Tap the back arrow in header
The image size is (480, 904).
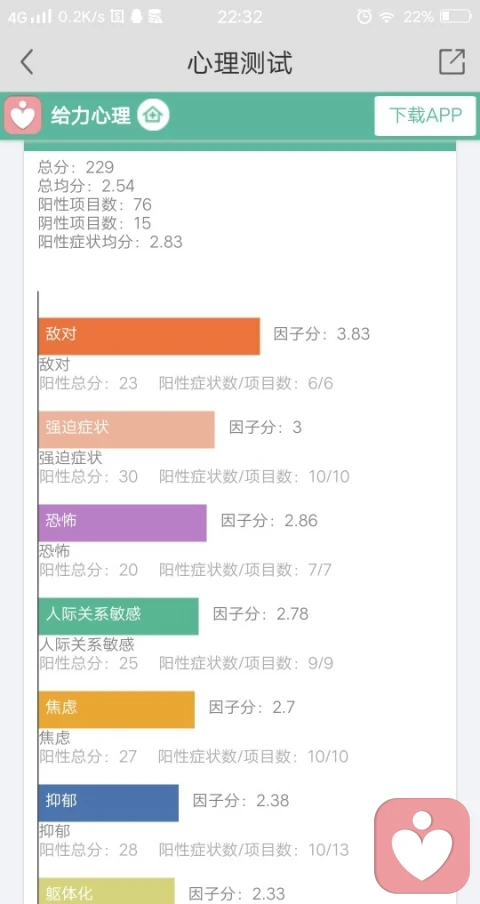point(27,62)
